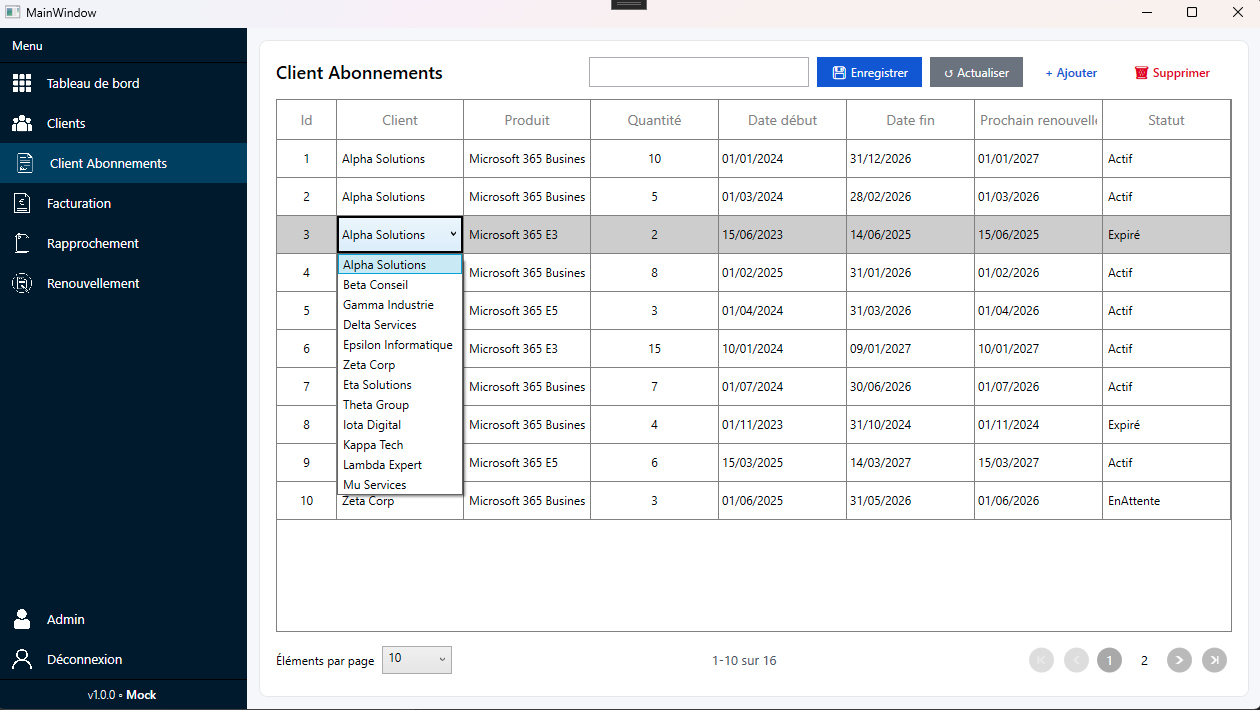
Task: Go to the previous page arrow
Action: coord(1076,660)
